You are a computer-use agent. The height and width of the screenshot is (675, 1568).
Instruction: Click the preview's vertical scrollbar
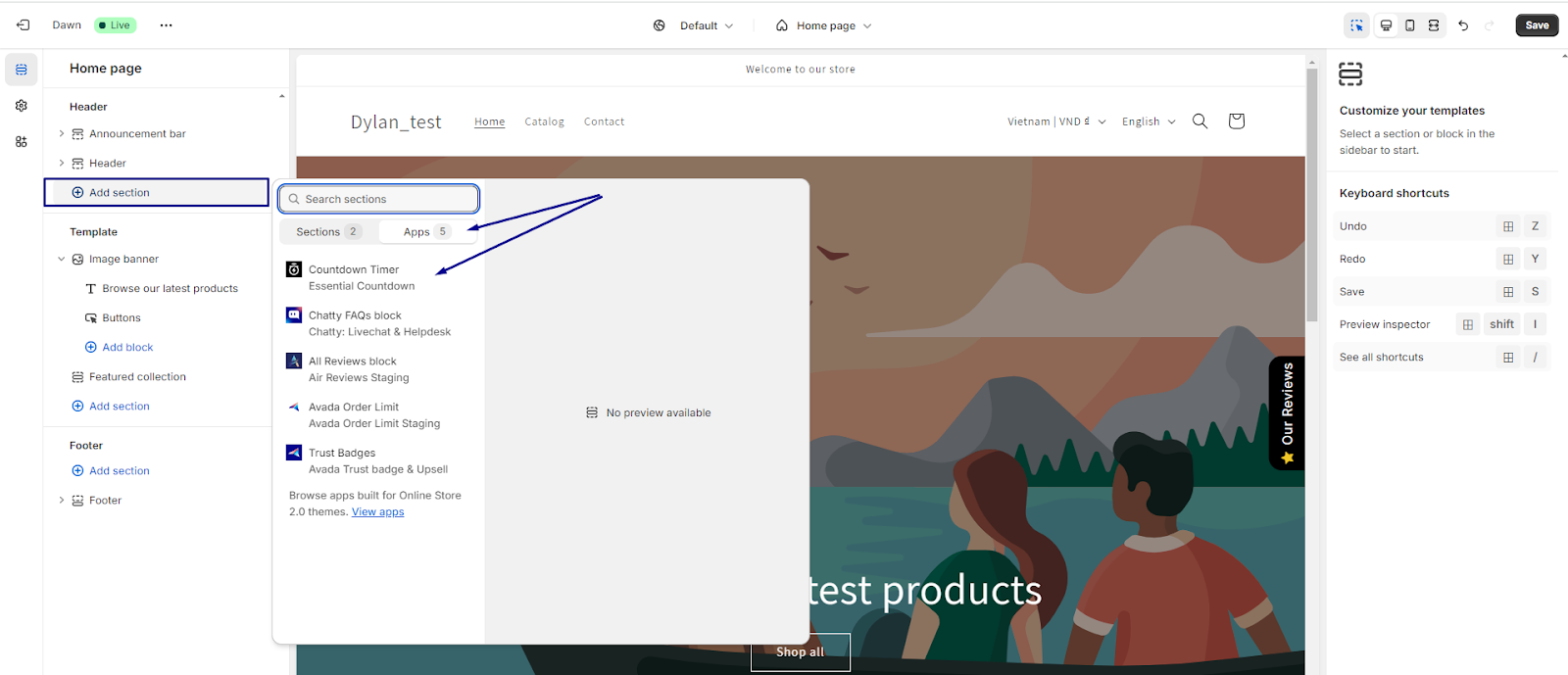click(x=1311, y=196)
